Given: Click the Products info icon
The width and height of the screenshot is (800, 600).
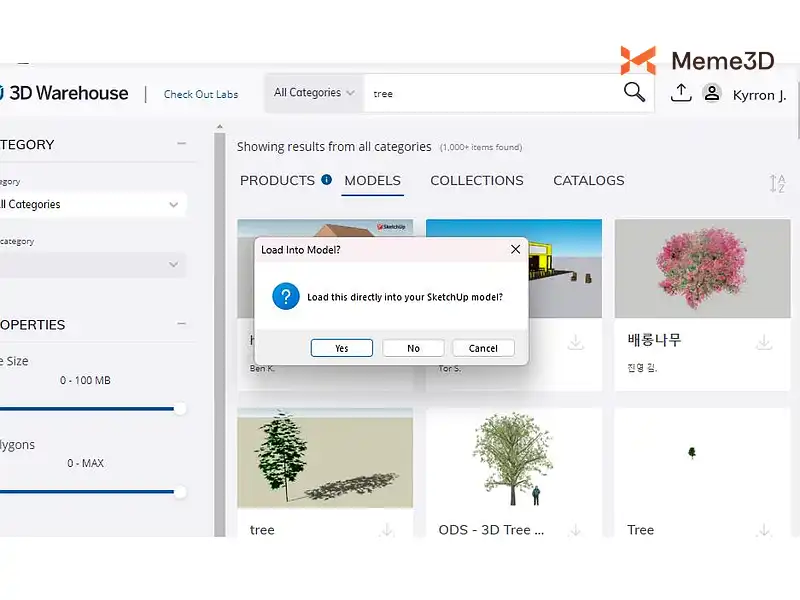Looking at the screenshot, I should (327, 180).
